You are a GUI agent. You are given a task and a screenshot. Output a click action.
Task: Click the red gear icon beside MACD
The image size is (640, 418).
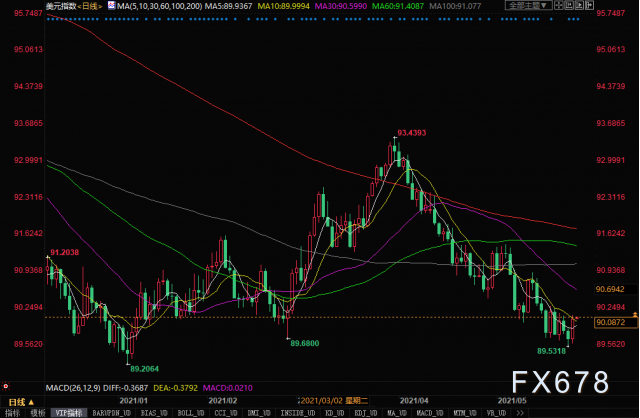pyautogui.click(x=6, y=386)
